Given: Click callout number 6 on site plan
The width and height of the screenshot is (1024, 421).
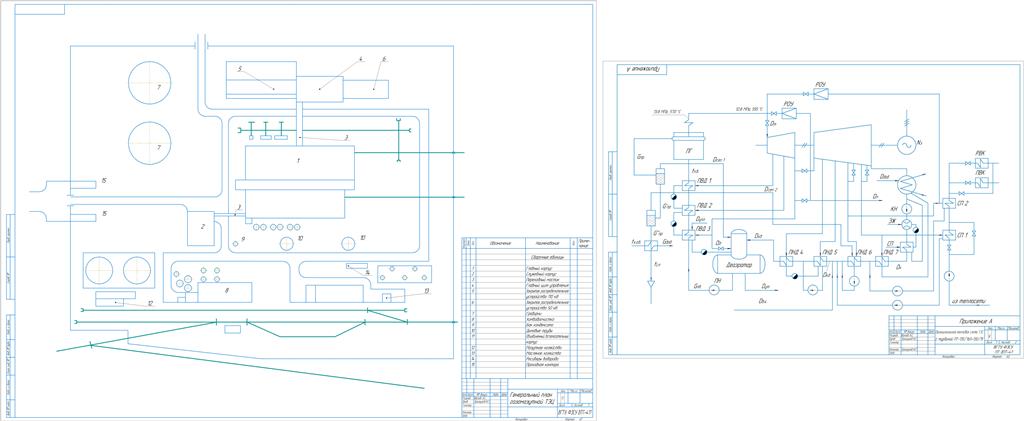Looking at the screenshot, I should (383, 59).
